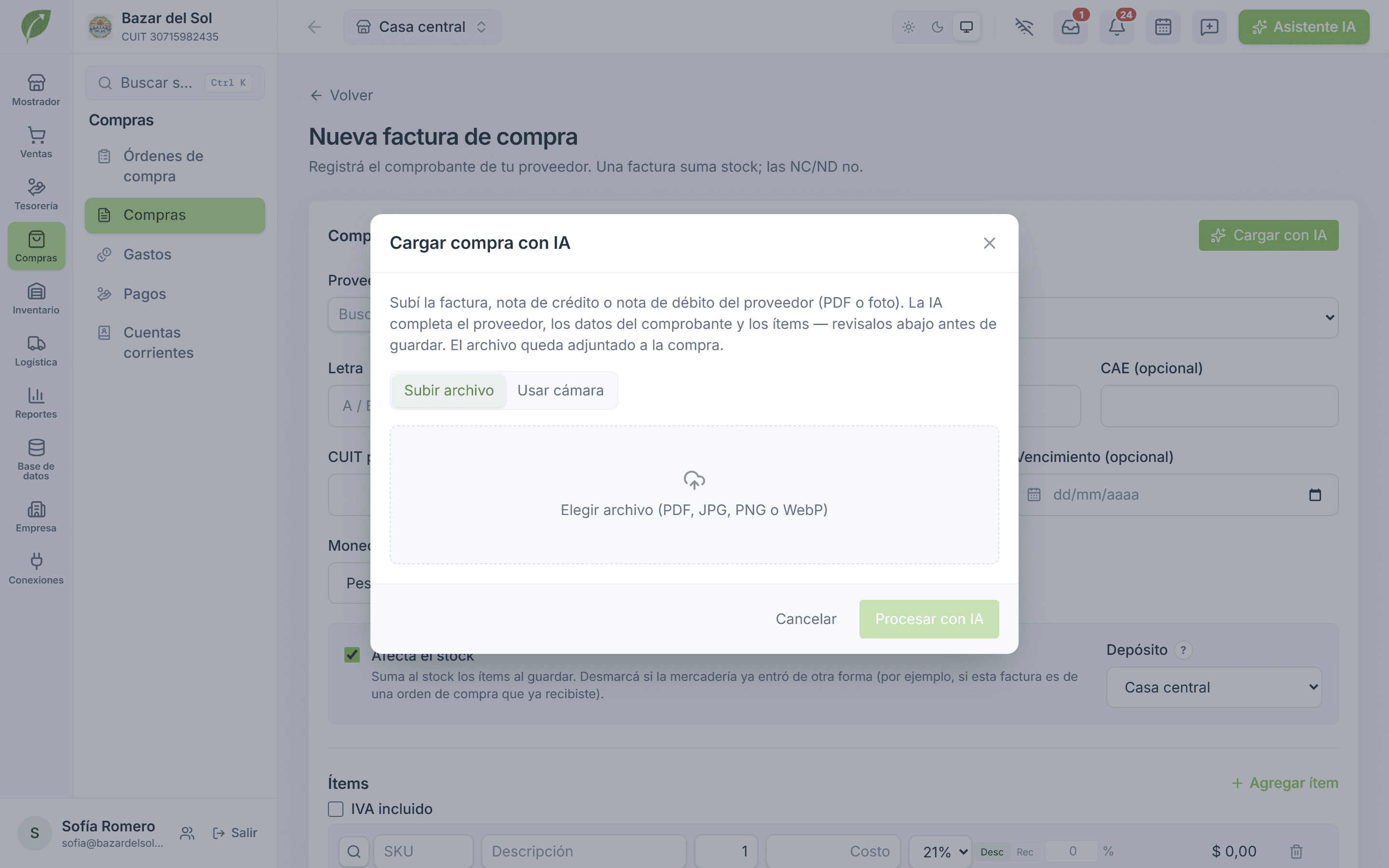This screenshot has width=1389, height=868.
Task: Select the Usar cámara tab
Action: [560, 391]
